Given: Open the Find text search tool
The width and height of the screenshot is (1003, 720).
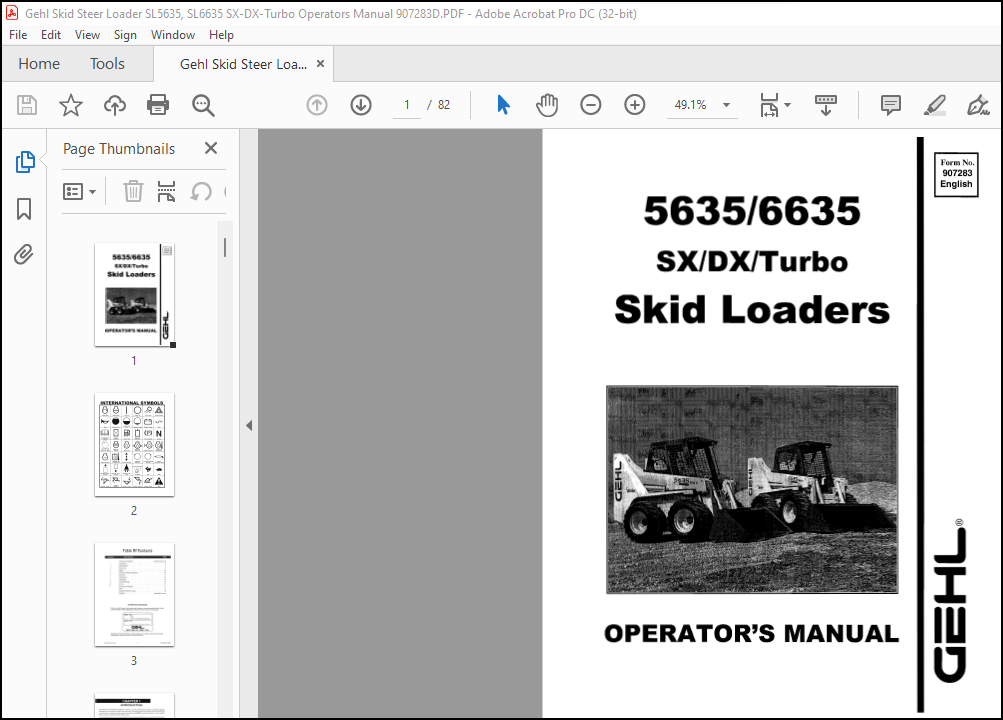Looking at the screenshot, I should pyautogui.click(x=203, y=105).
